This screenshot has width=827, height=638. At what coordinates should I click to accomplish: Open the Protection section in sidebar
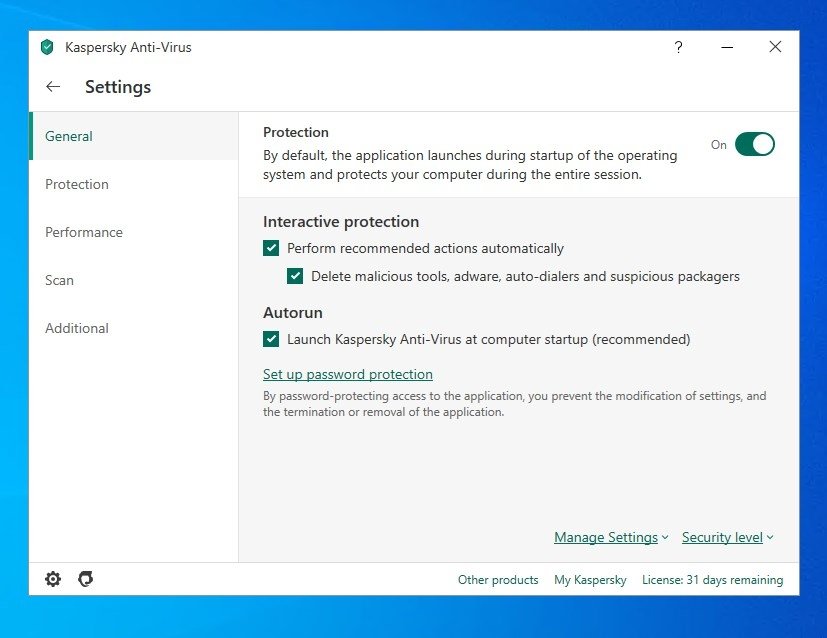[x=134, y=184]
